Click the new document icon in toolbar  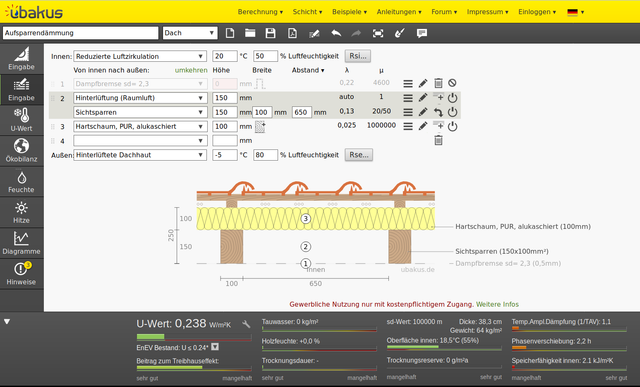click(230, 33)
